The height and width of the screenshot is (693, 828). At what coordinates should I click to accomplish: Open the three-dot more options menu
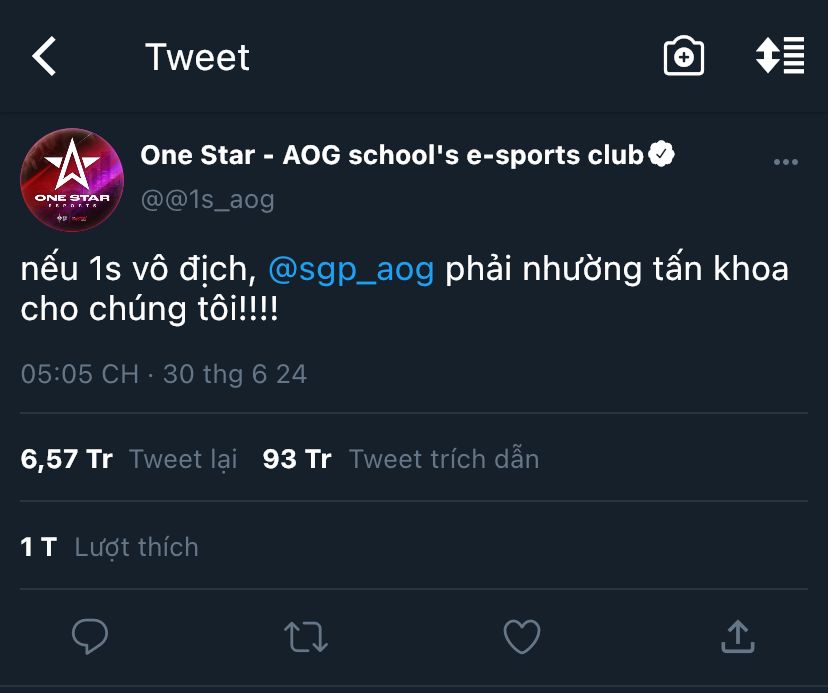pyautogui.click(x=785, y=162)
